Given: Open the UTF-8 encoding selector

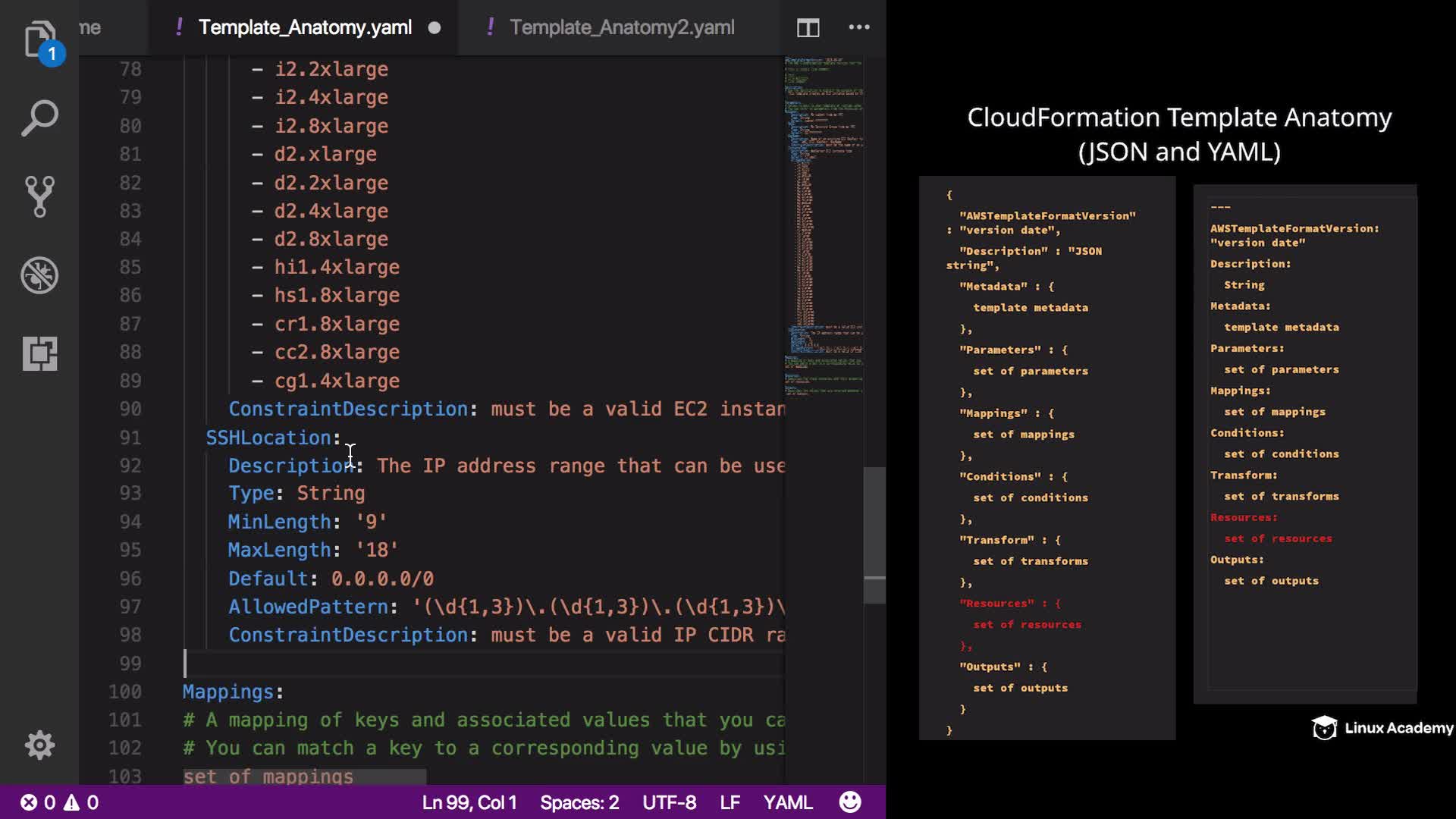Looking at the screenshot, I should [669, 802].
